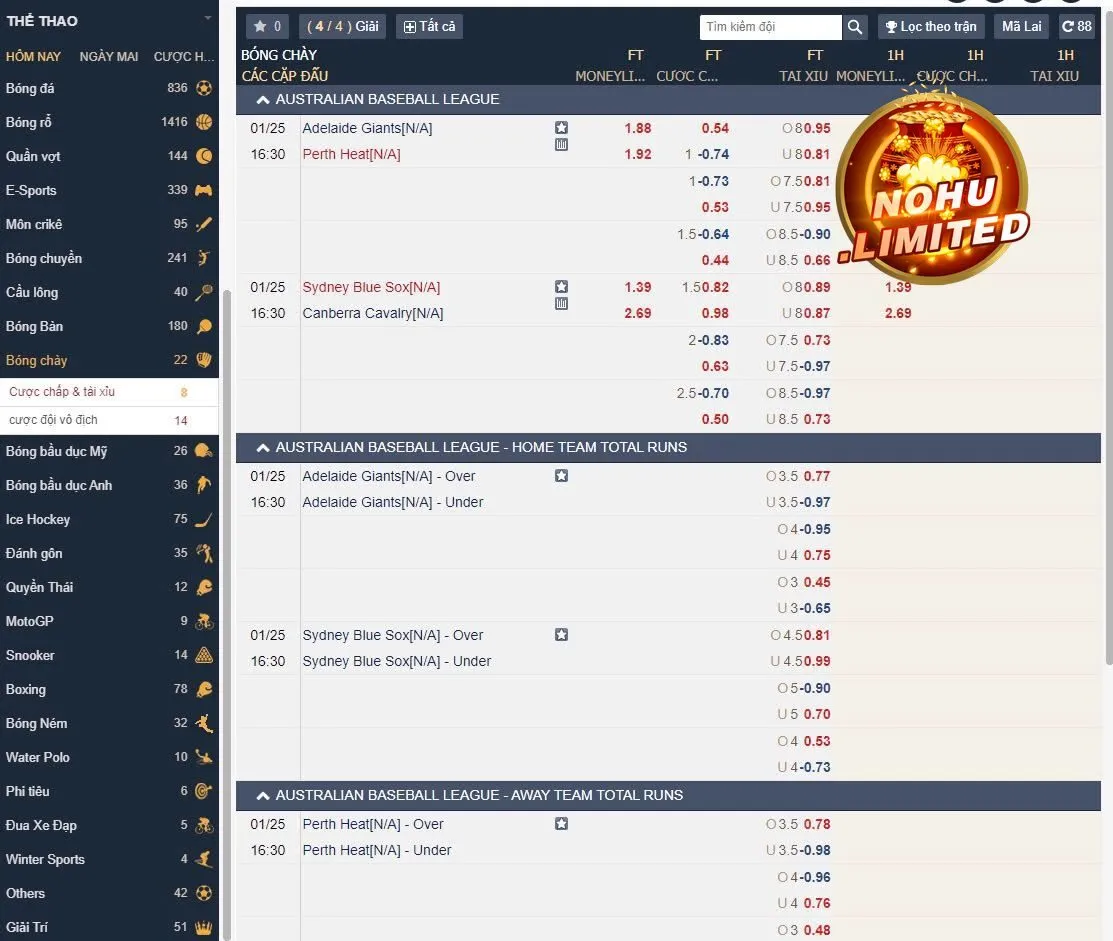1113x941 pixels.
Task: Click the search magnifier icon
Action: coord(855,27)
